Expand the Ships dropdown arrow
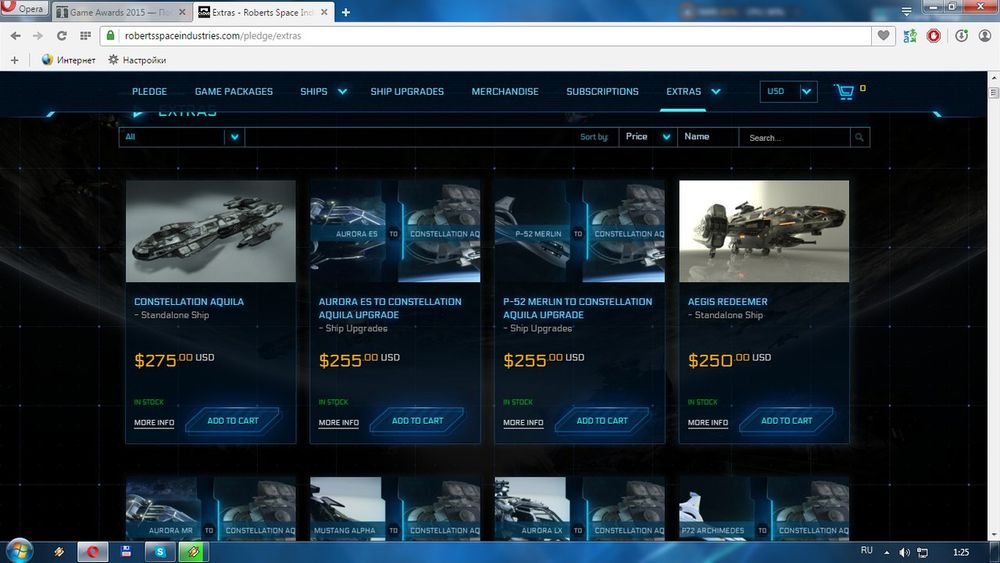Image resolution: width=1000 pixels, height=563 pixels. [342, 92]
